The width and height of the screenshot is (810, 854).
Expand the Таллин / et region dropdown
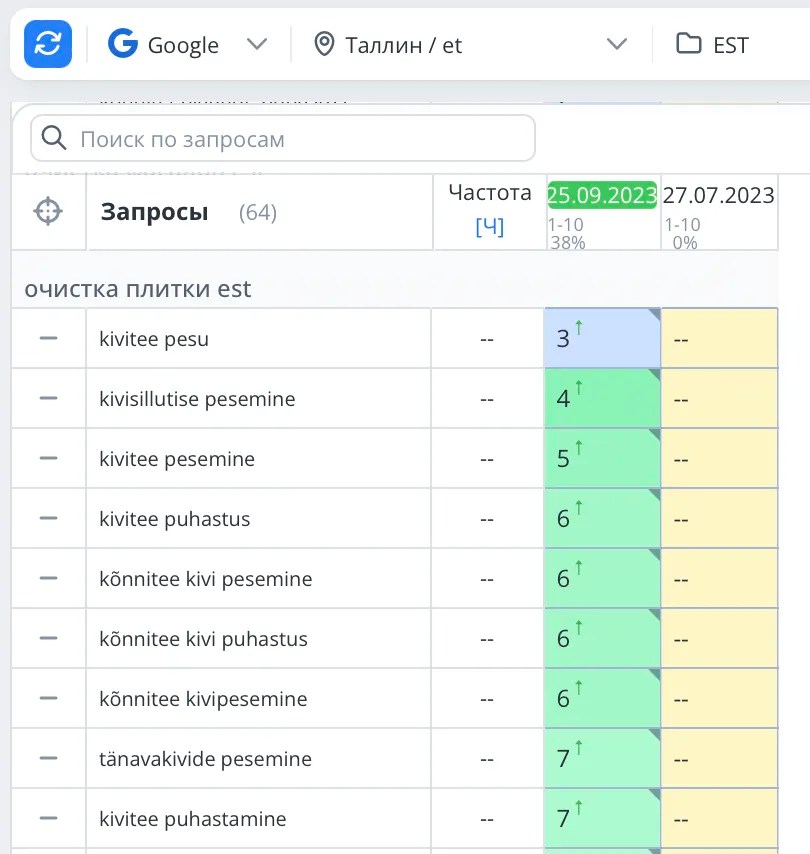[x=617, y=44]
